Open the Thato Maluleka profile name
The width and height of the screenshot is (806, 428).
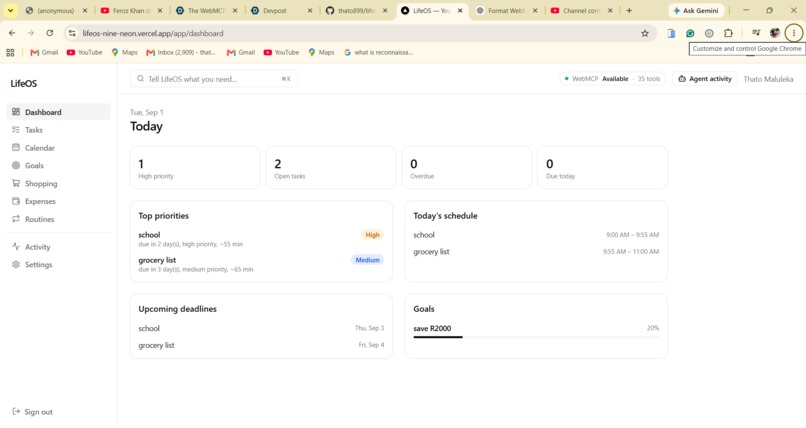768,79
